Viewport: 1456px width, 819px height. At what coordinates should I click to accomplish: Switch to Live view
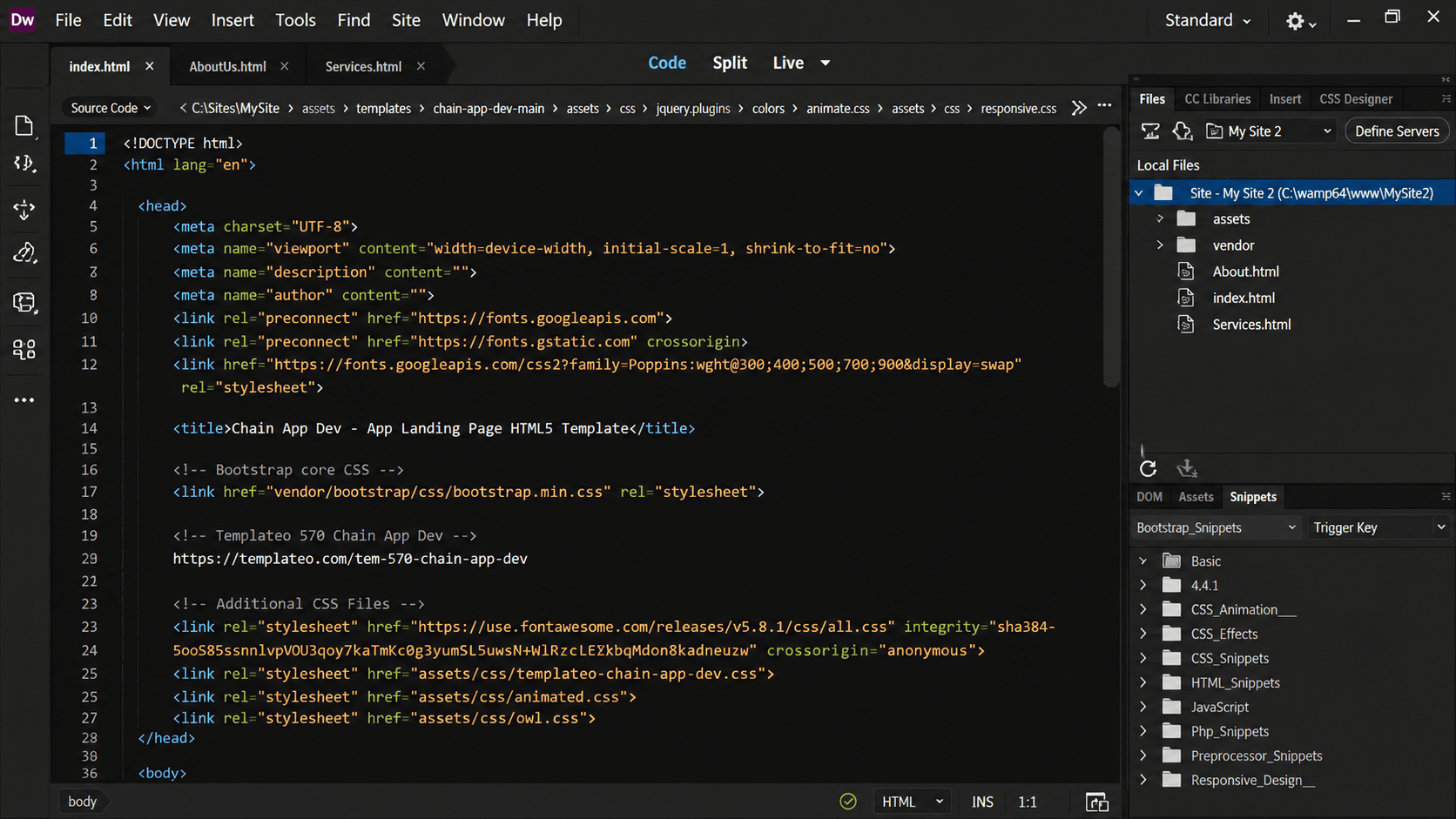[x=788, y=63]
